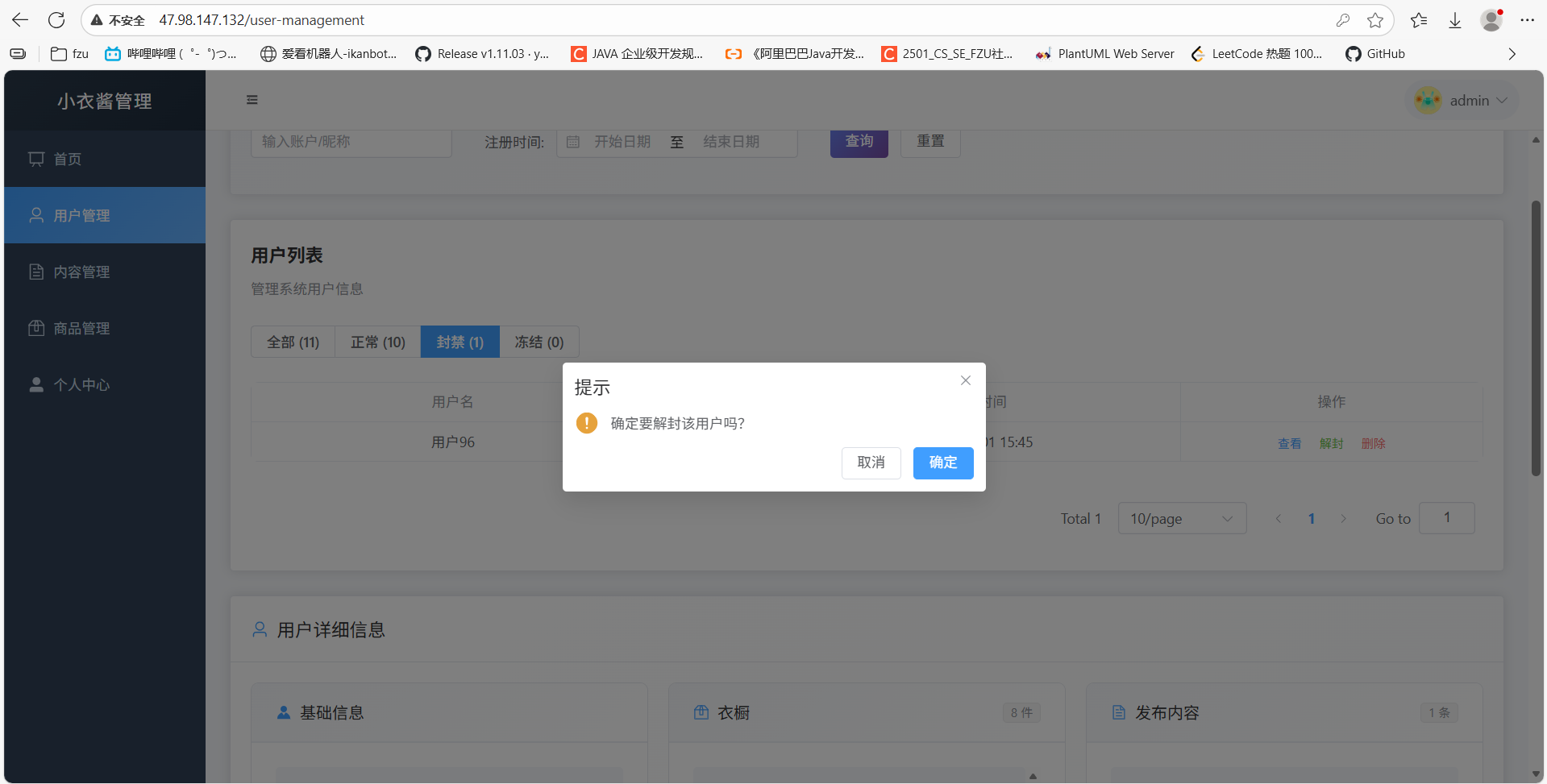Click the 基础信息 card header
The width and height of the screenshot is (1547, 784).
[450, 712]
